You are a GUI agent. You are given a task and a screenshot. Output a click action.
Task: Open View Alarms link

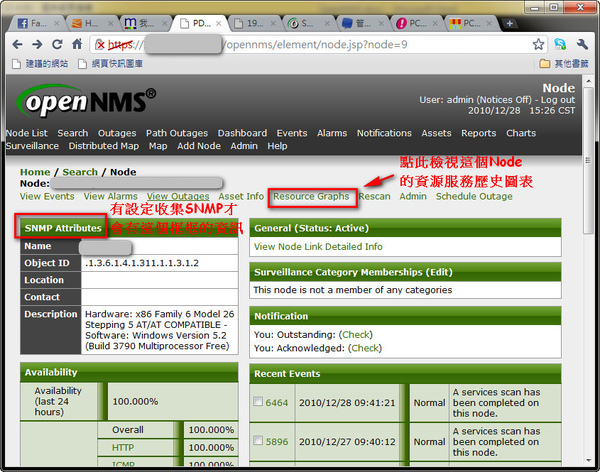click(110, 196)
